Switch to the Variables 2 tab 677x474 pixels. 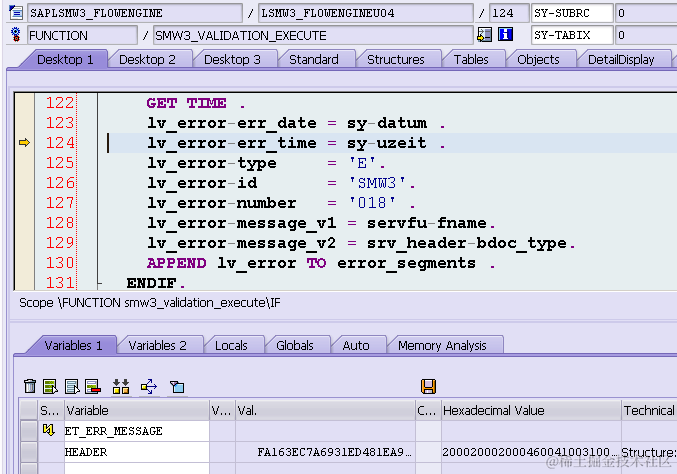pyautogui.click(x=158, y=346)
